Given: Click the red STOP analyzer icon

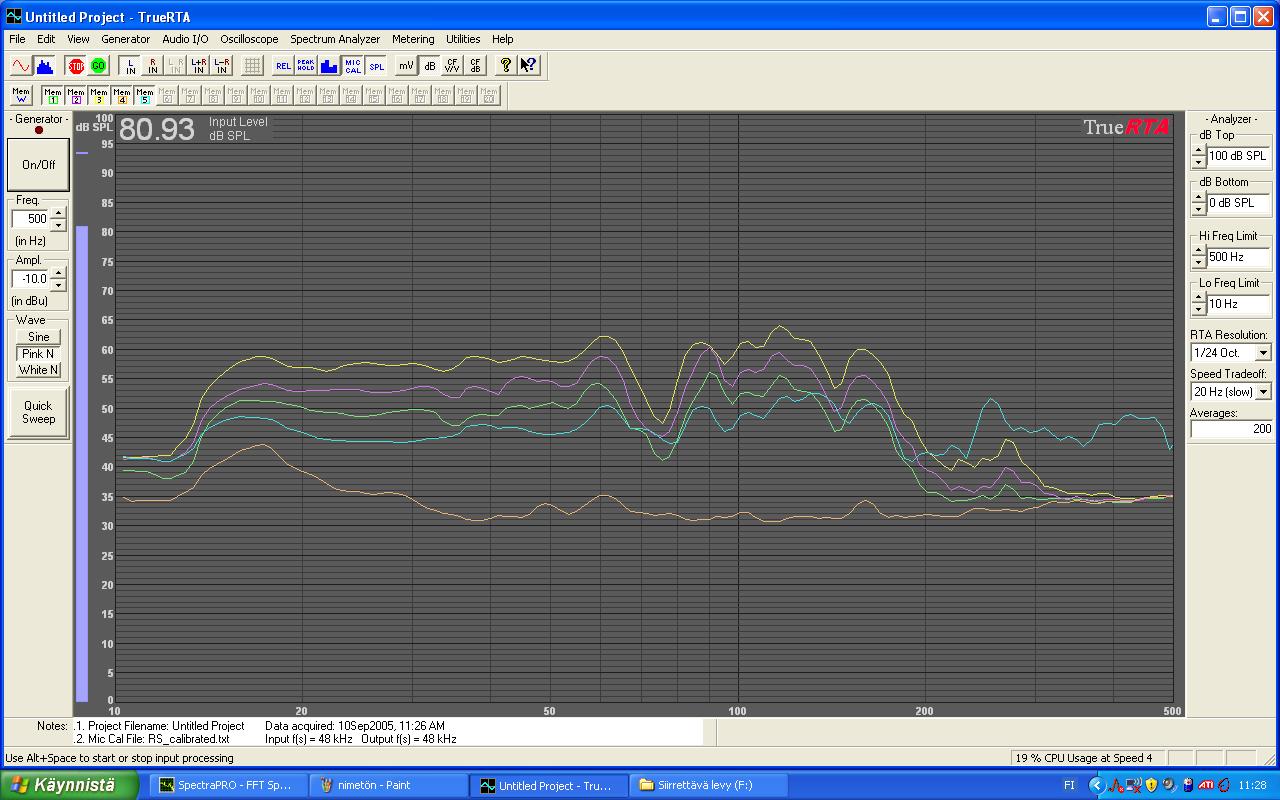Looking at the screenshot, I should [x=76, y=66].
